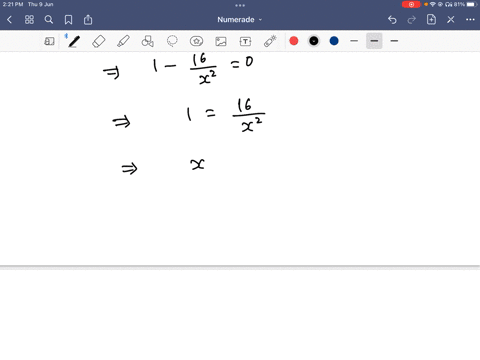Tap the battery indicator in status bar
480x360 pixels.
[x=472, y=4]
